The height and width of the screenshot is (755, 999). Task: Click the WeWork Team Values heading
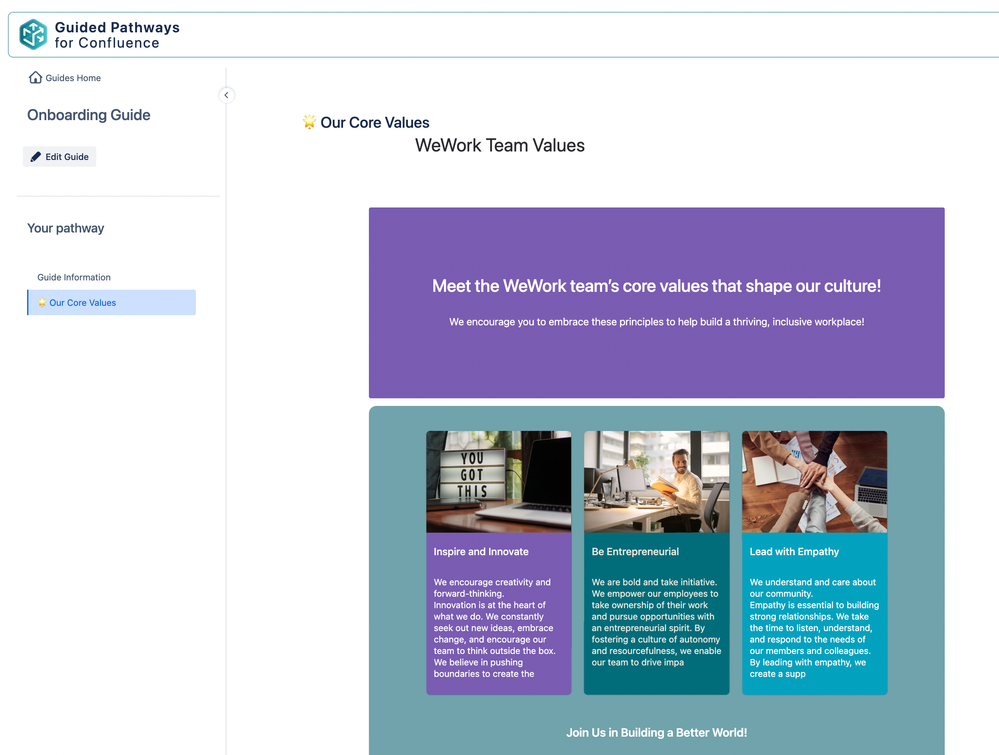500,145
